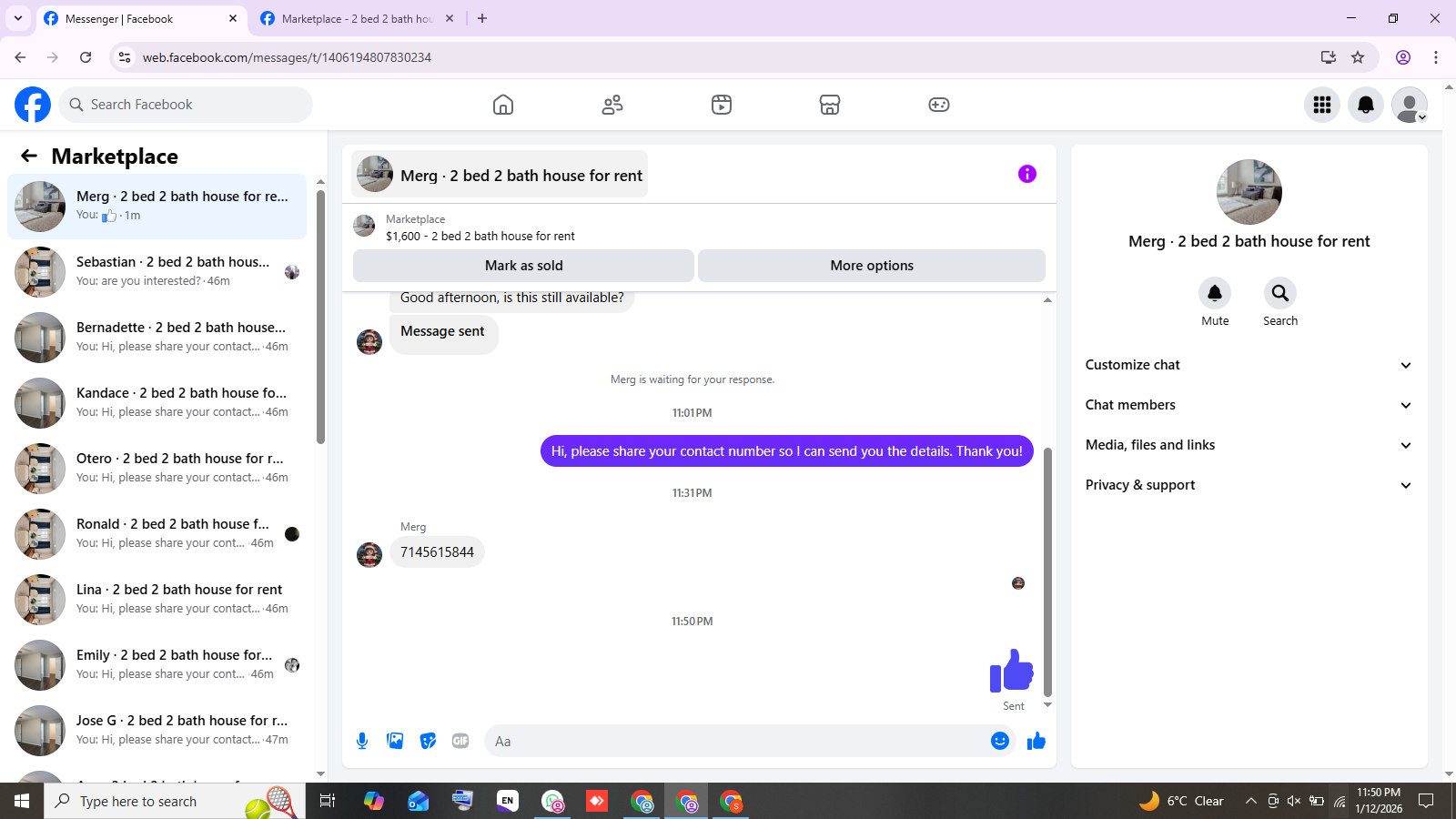Image resolution: width=1456 pixels, height=819 pixels.
Task: Open the $1,600 listing link
Action: [x=480, y=236]
